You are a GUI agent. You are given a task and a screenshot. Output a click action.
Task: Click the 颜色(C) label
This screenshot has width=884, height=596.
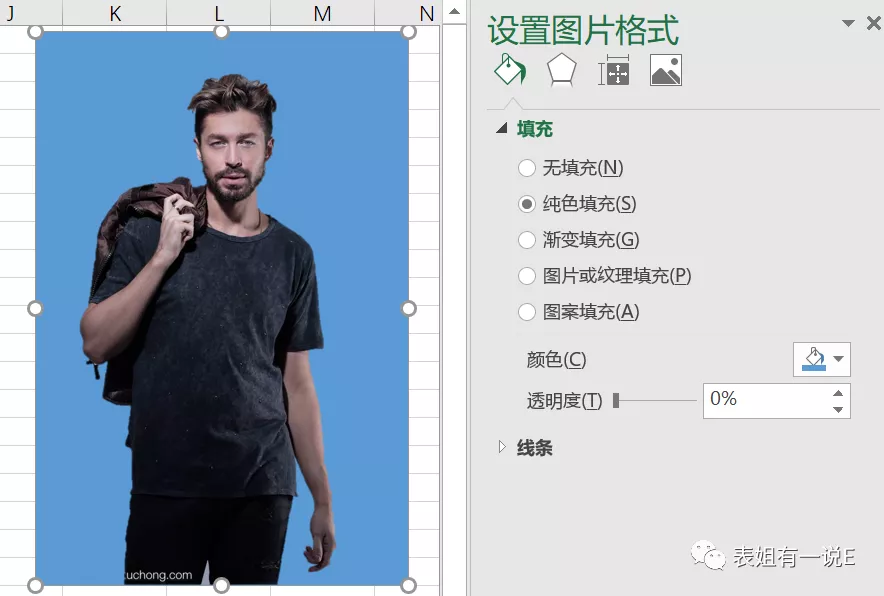click(x=556, y=359)
